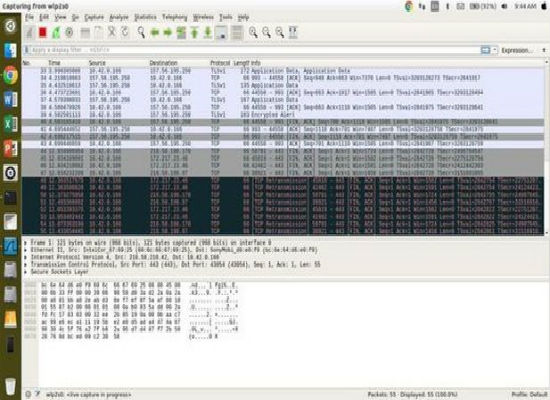Image resolution: width=550 pixels, height=400 pixels.
Task: Click the resize columns toolbar icon
Action: point(293,33)
